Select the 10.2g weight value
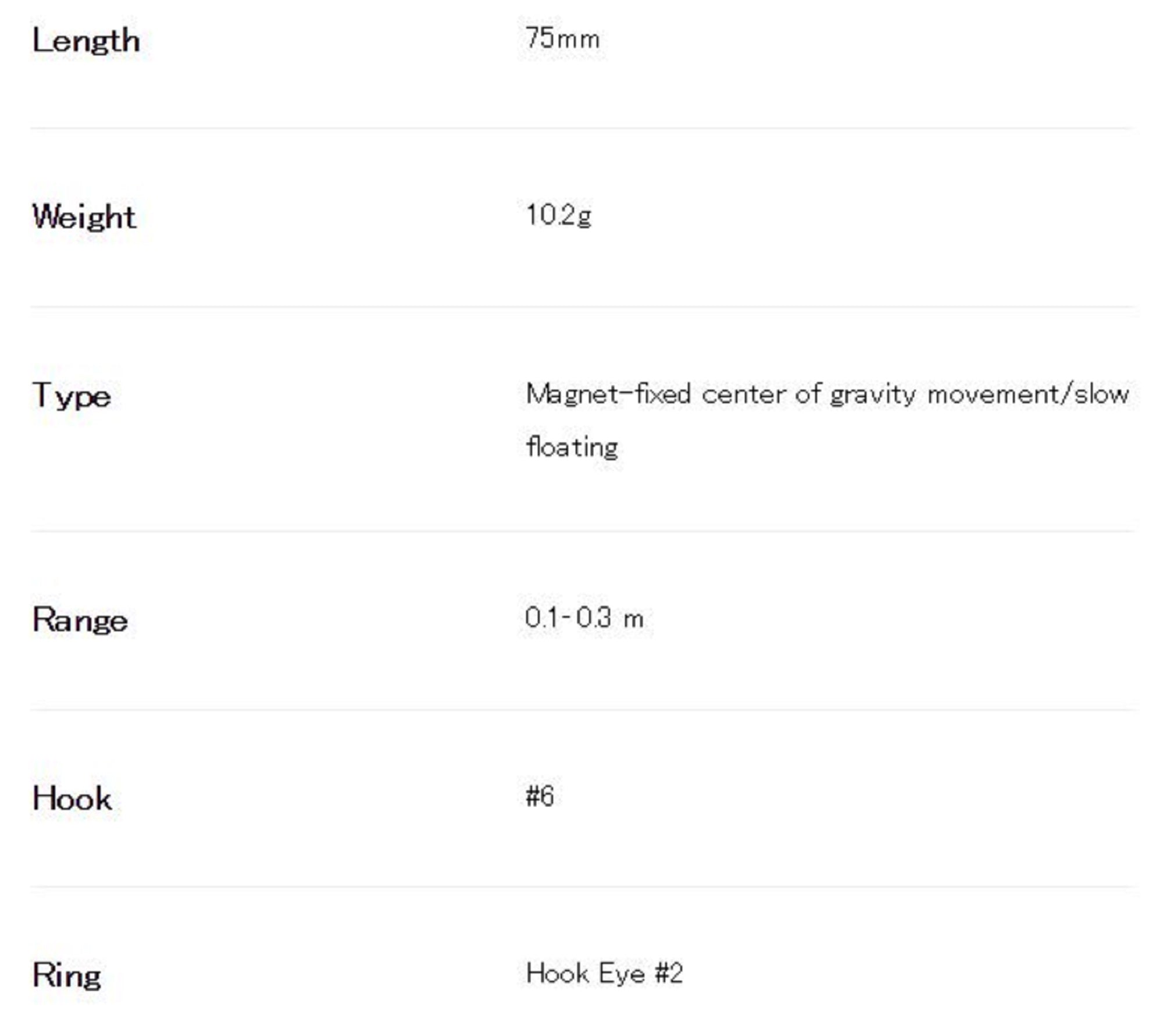The image size is (1163, 1036). click(x=558, y=215)
